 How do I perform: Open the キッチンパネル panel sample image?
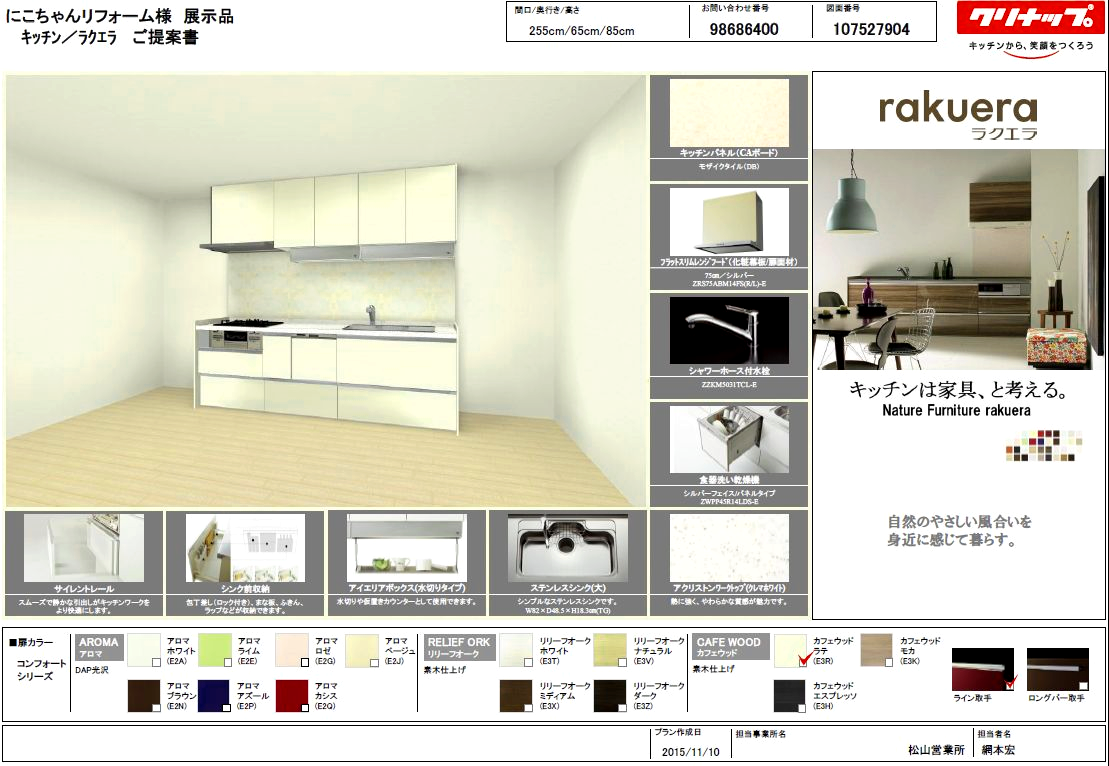728,112
